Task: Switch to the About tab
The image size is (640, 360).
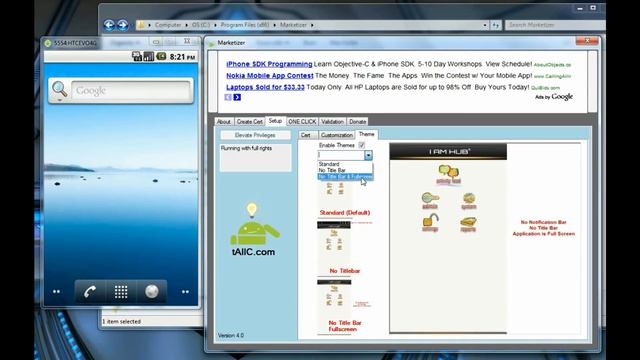Action: point(224,122)
